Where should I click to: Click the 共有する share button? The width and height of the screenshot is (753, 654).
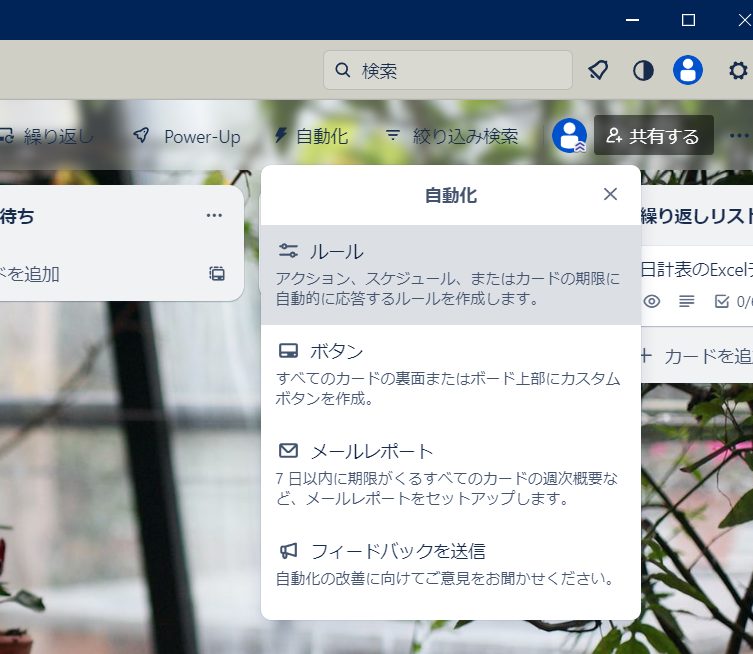coord(653,136)
